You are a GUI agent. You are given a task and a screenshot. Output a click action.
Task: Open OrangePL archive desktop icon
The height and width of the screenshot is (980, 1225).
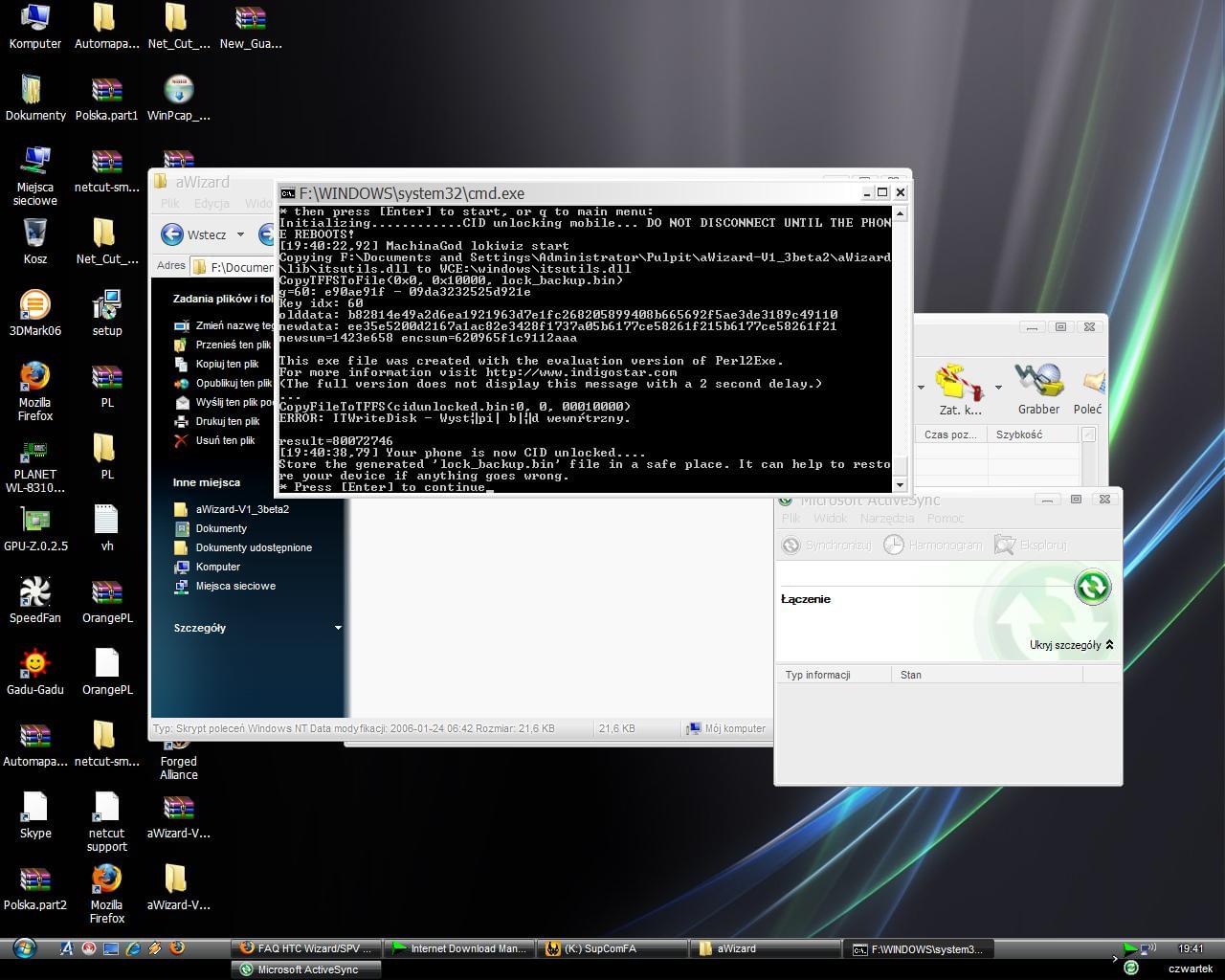click(x=106, y=600)
